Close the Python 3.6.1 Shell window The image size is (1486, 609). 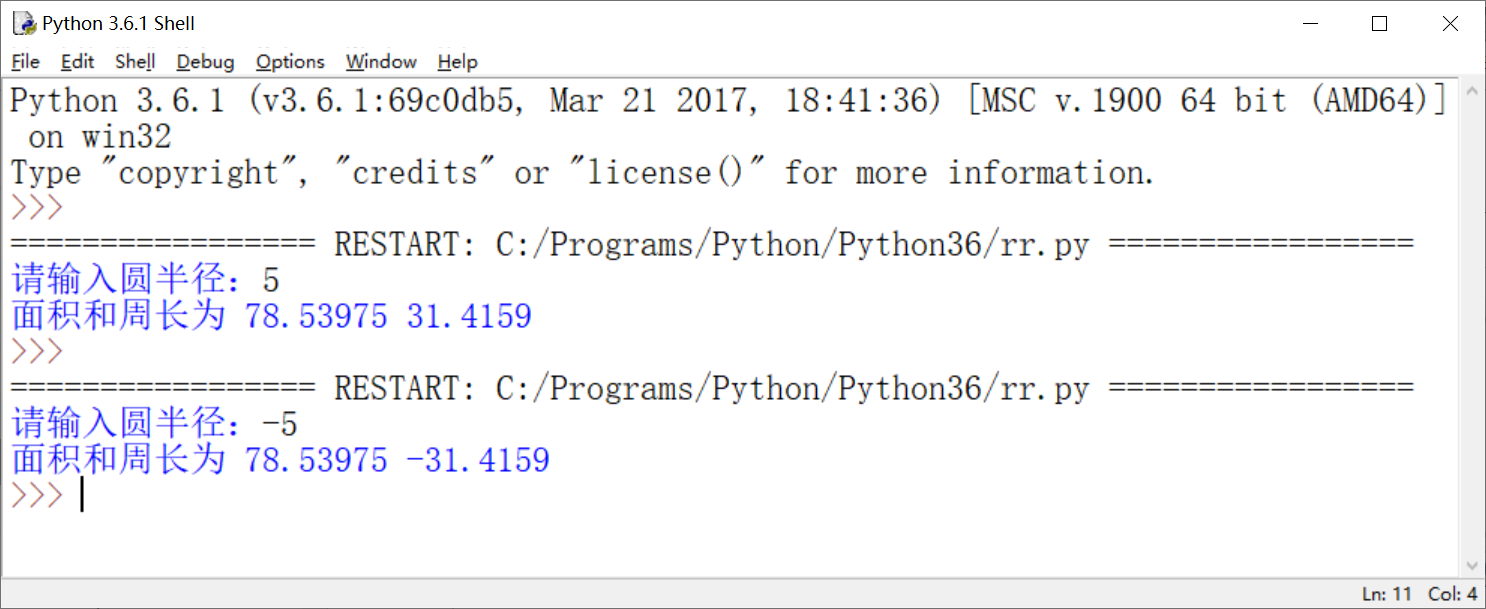(x=1450, y=24)
